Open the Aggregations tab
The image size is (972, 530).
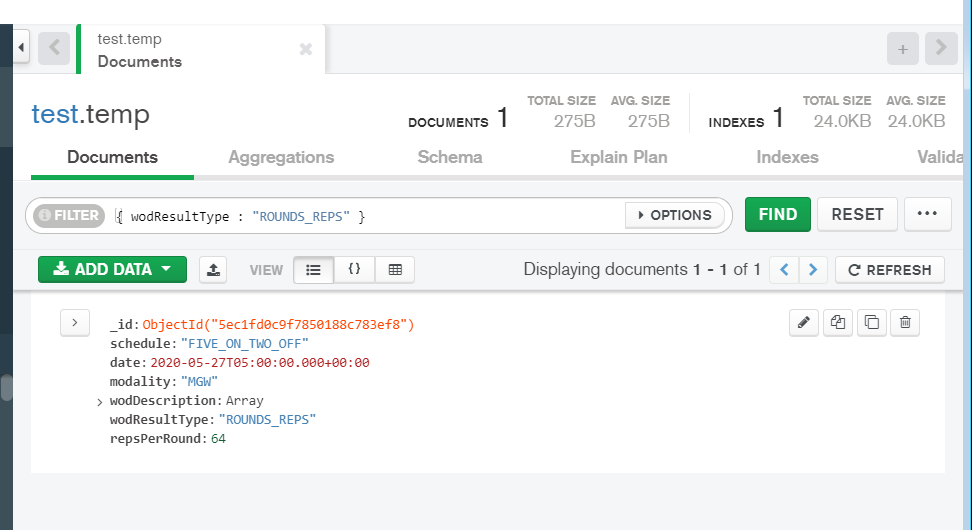tap(281, 157)
